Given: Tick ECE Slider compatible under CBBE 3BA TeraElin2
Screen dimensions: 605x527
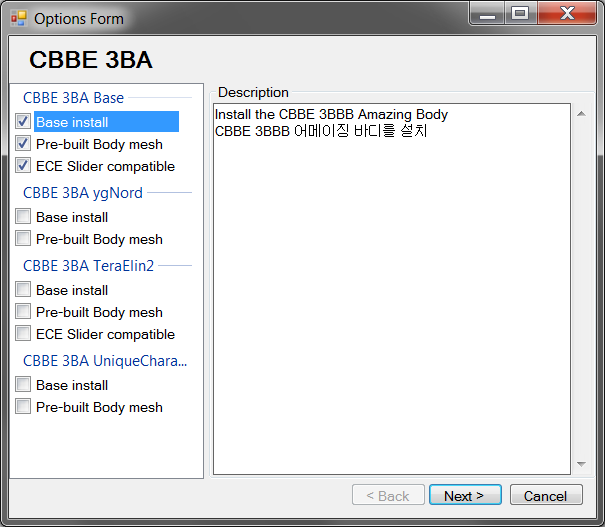Looking at the screenshot, I should click(23, 334).
